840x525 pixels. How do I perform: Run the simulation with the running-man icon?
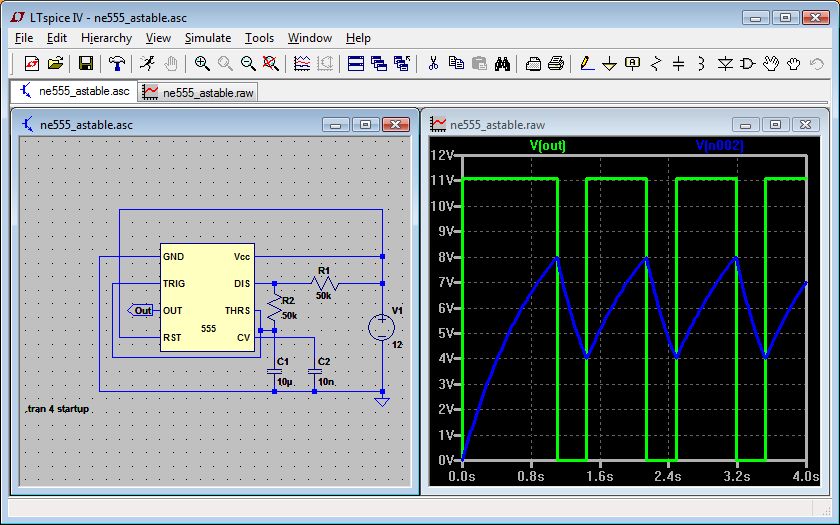(147, 64)
